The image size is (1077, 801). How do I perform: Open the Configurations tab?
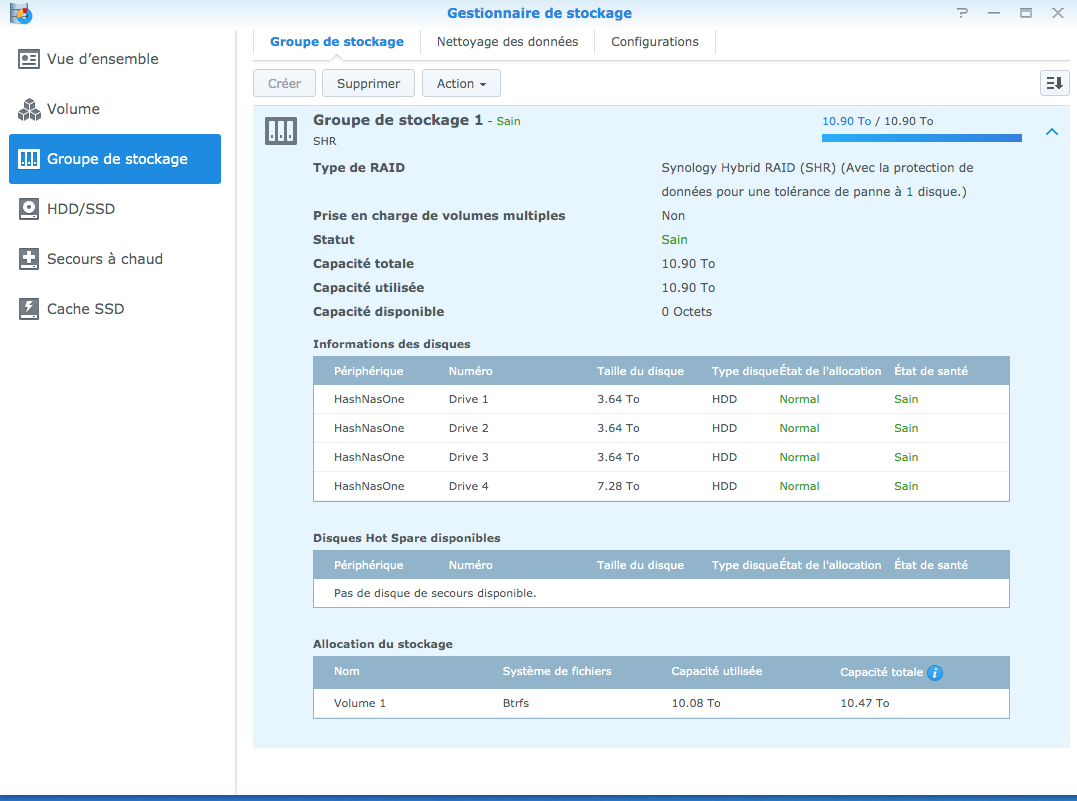coord(654,42)
